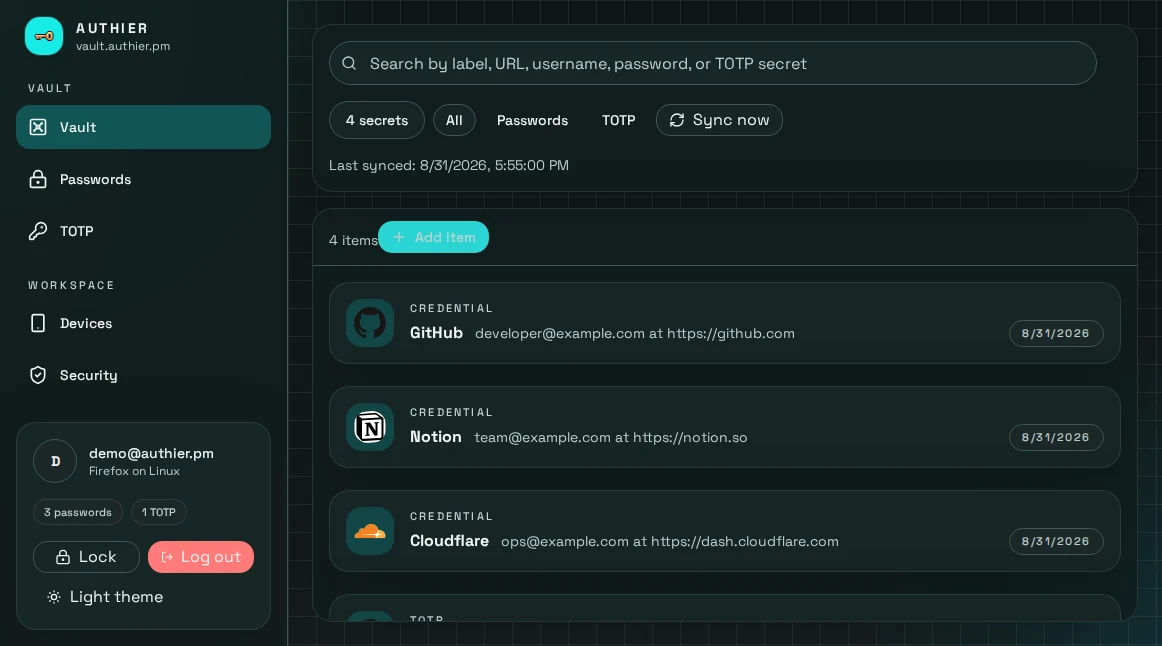Viewport: 1162px width, 646px height.
Task: Click ops@example.com at https://dash.cloudflare.com text
Action: (x=670, y=541)
